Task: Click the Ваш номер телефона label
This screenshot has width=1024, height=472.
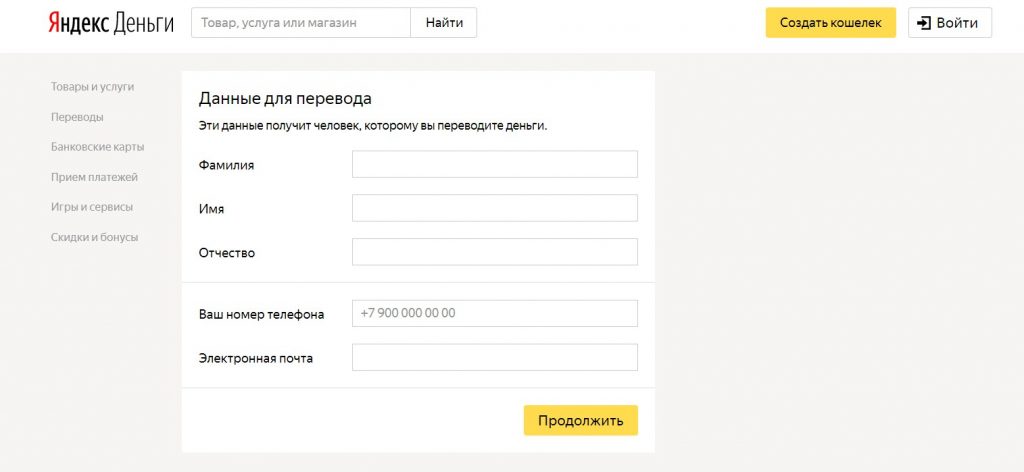Action: coord(261,314)
